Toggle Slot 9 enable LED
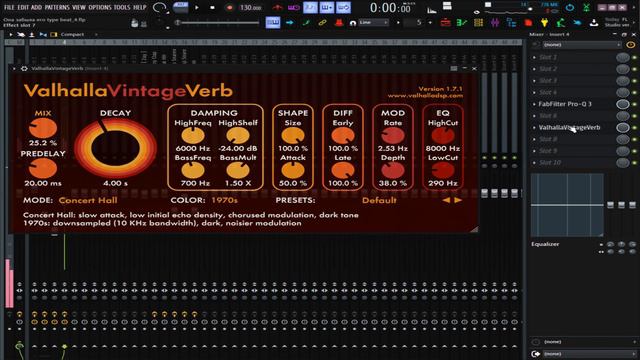 coord(634,151)
